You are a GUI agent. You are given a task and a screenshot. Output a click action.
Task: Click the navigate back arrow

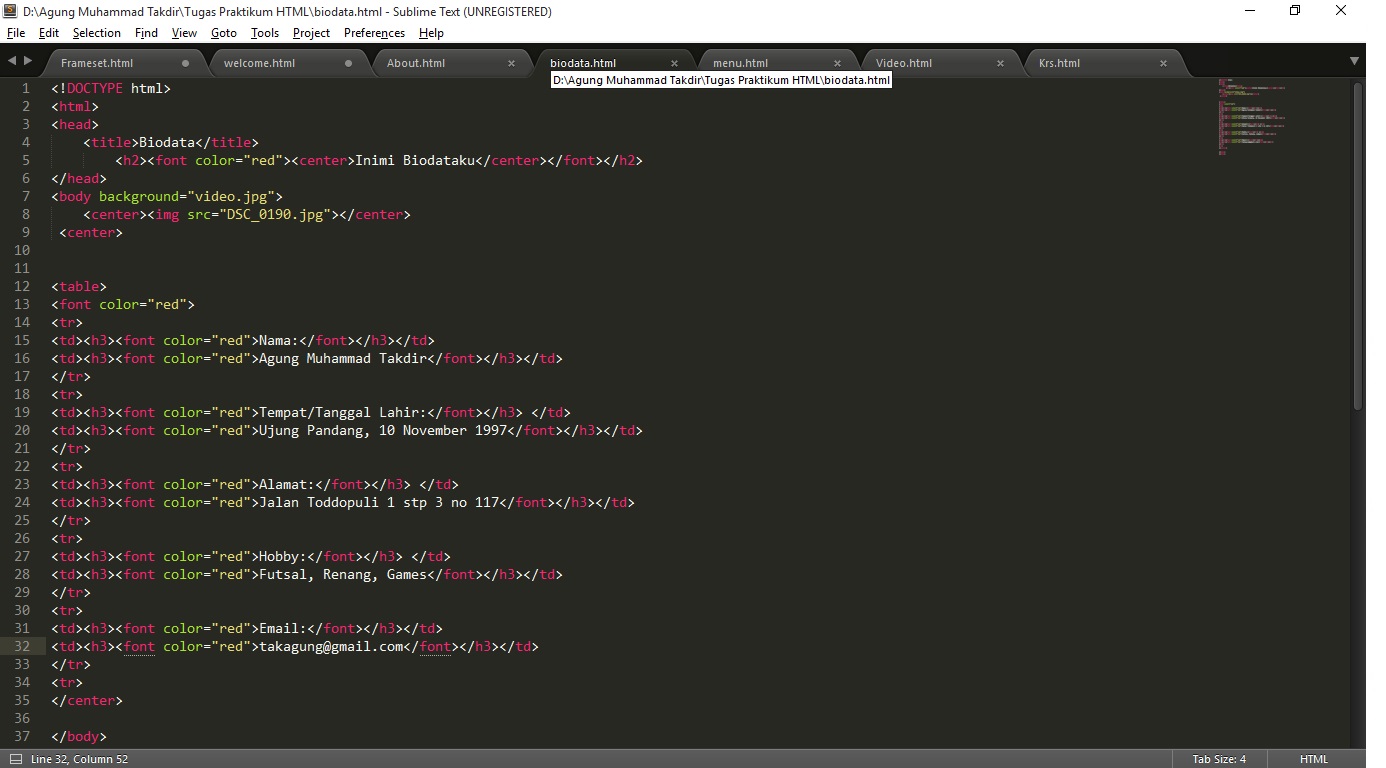point(10,61)
